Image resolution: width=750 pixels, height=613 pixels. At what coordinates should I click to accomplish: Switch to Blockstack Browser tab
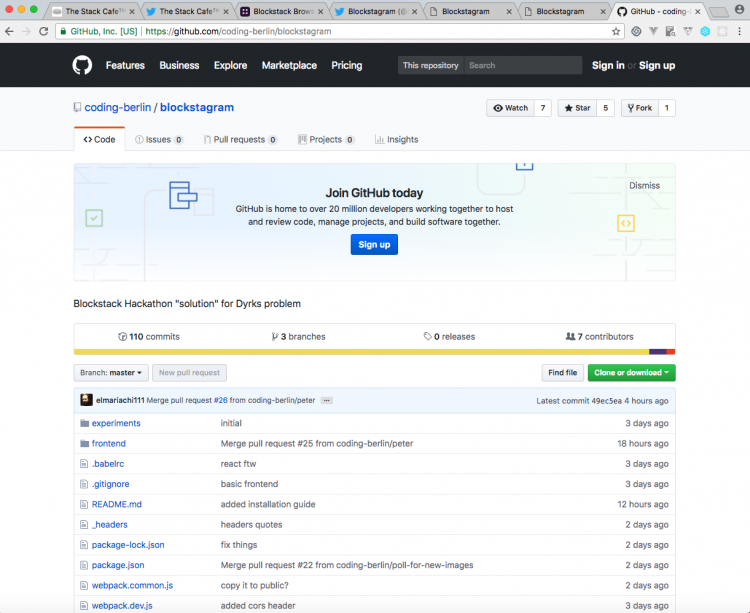click(x=281, y=11)
